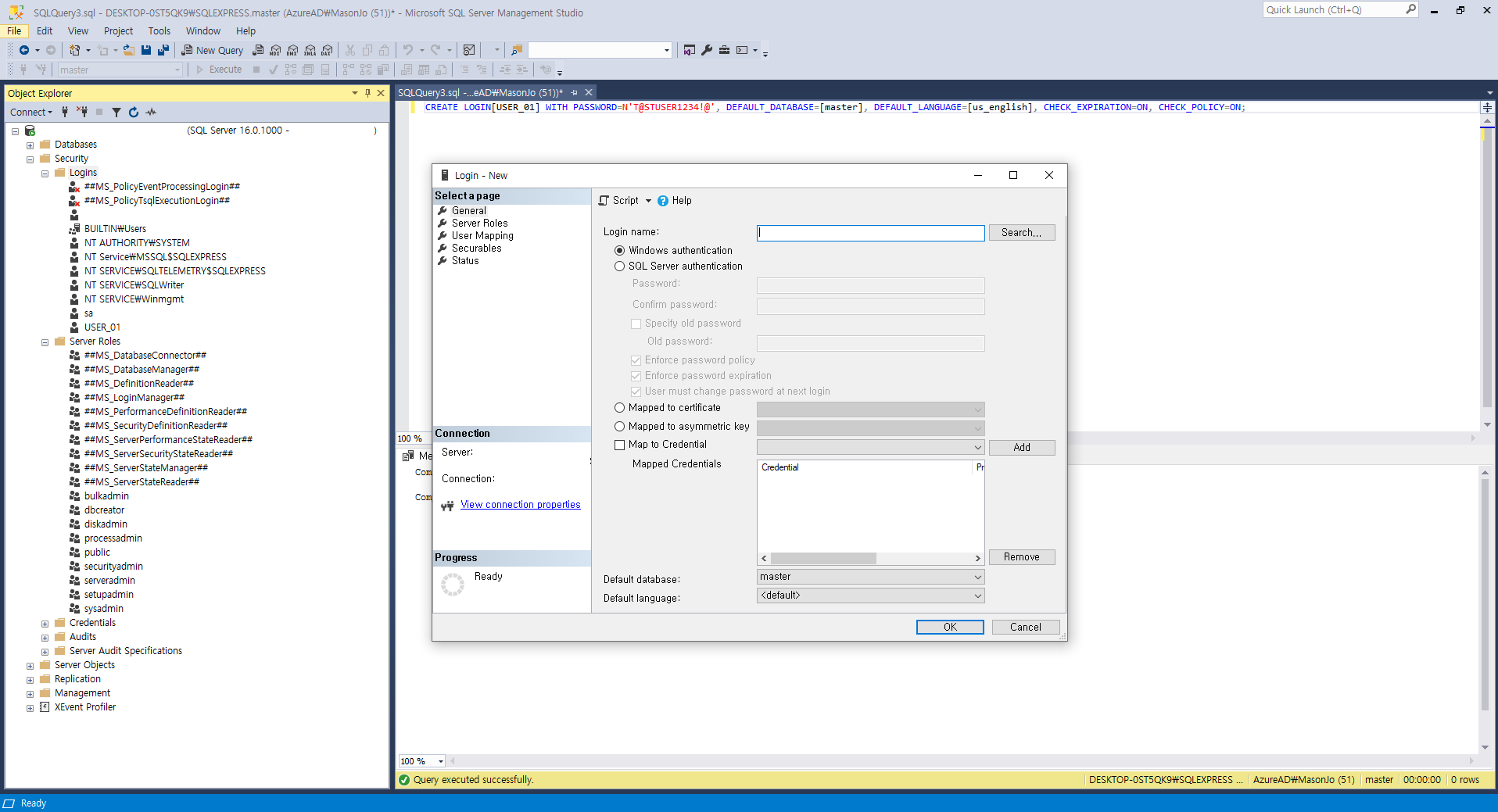
Task: Click the Add credential button
Action: click(1022, 448)
